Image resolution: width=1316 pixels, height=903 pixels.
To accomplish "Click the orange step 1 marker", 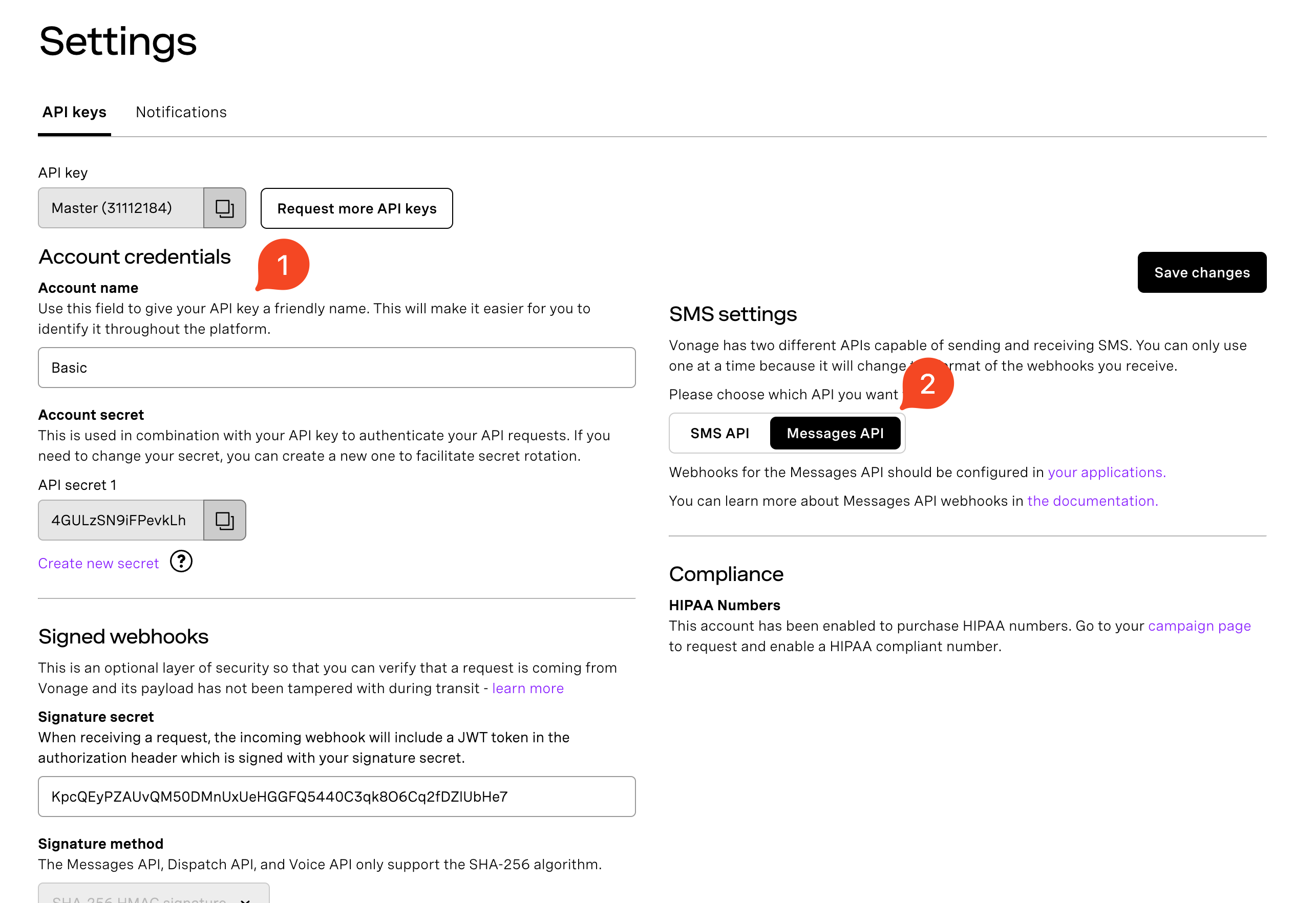I will (283, 265).
